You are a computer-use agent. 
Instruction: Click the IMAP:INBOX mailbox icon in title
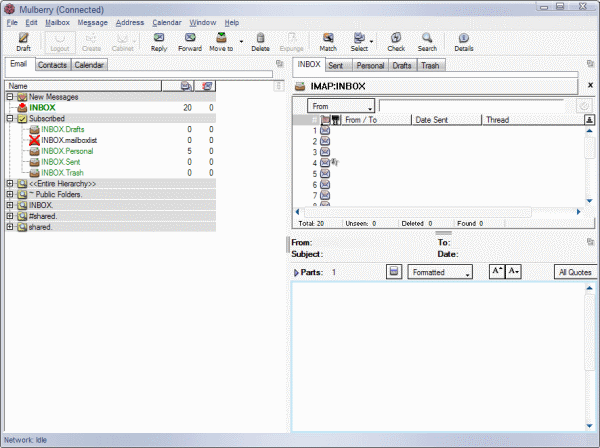point(300,86)
